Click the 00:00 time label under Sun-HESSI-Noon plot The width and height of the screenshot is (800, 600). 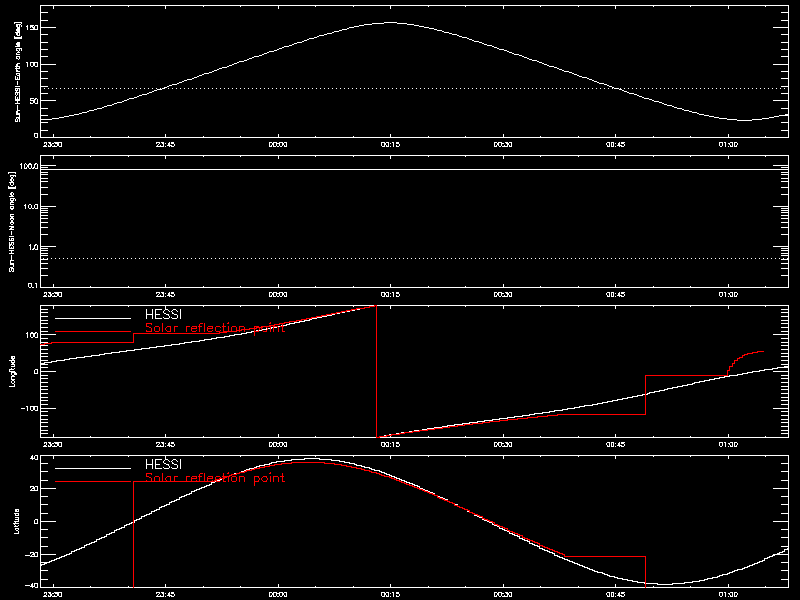[278, 294]
